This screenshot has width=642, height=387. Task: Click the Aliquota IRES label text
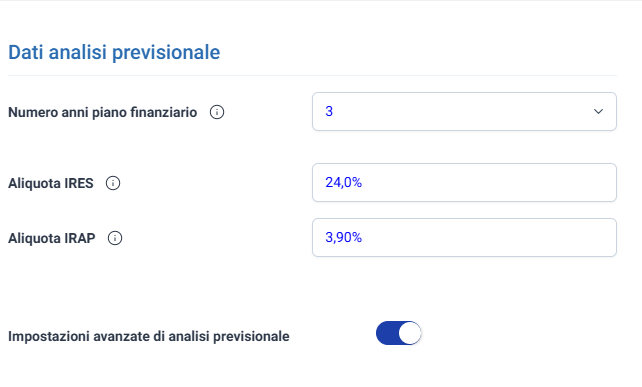pos(51,183)
